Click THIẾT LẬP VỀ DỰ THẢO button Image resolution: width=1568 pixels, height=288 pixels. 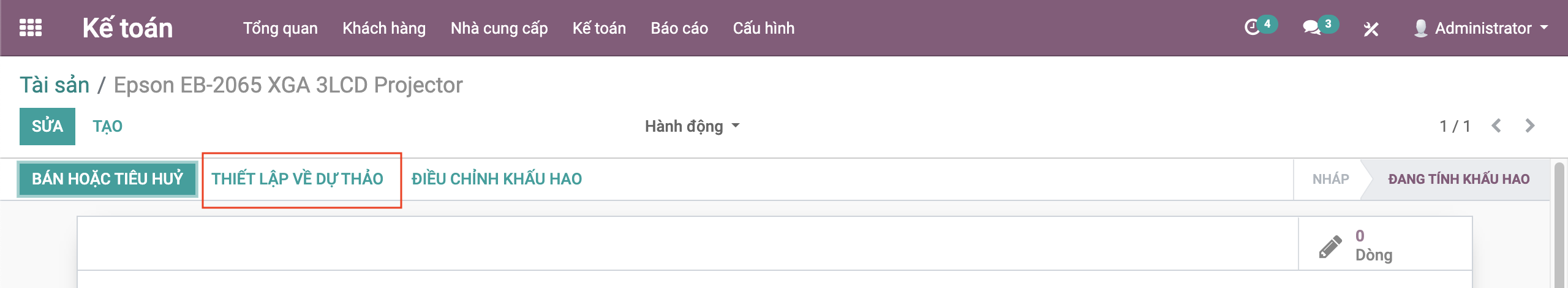pyautogui.click(x=297, y=179)
